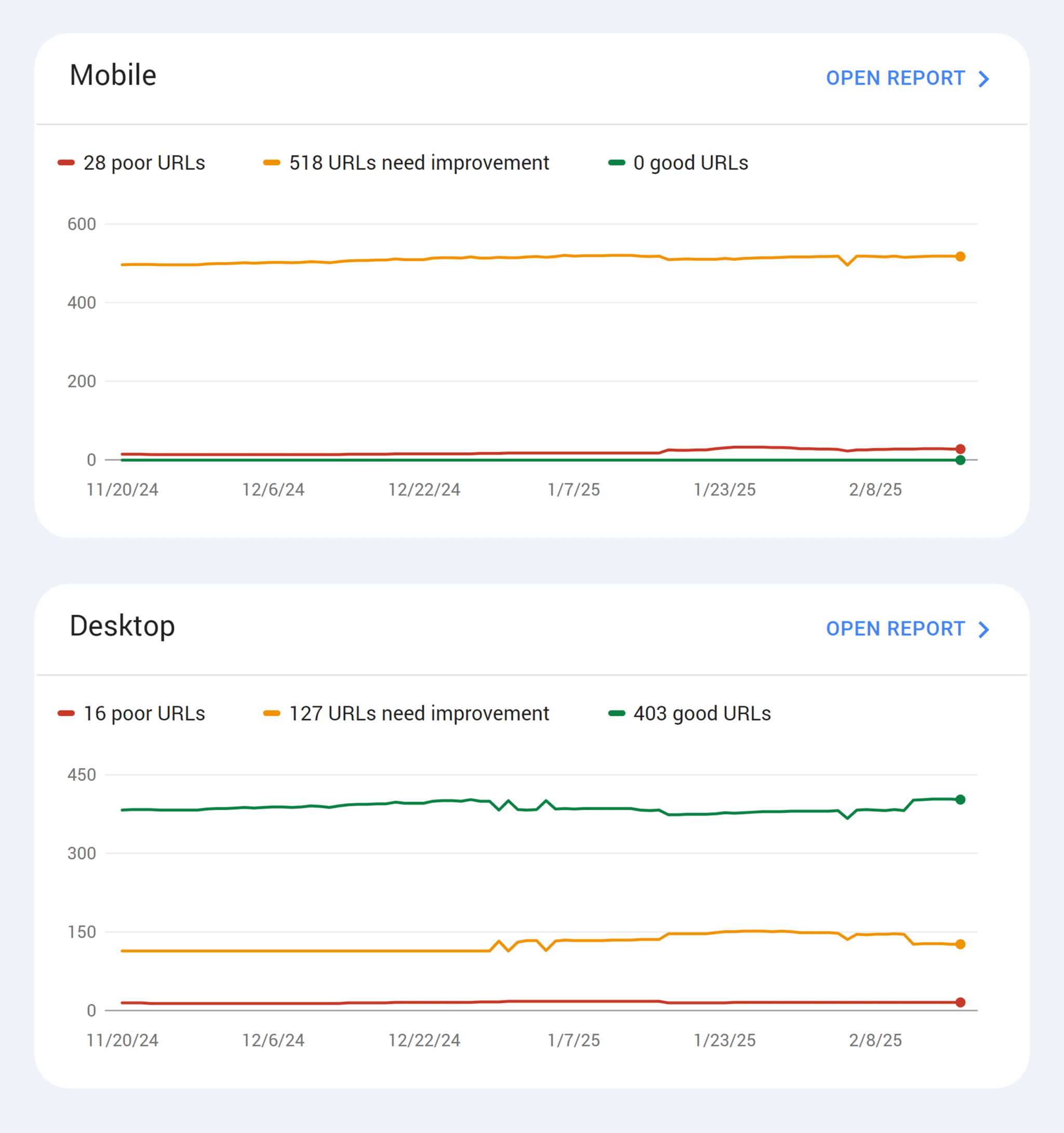Click the 200 y-axis label on Mobile chart
Viewport: 1064px width, 1133px height.
pyautogui.click(x=82, y=381)
